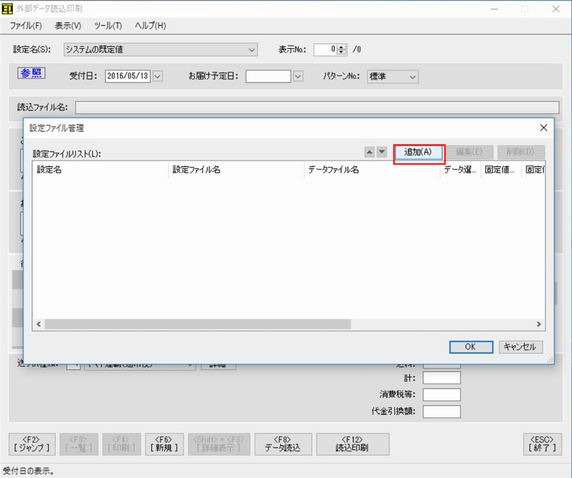Close the 設定ファイル管理 dialog
The image size is (572, 478).
(x=543, y=128)
